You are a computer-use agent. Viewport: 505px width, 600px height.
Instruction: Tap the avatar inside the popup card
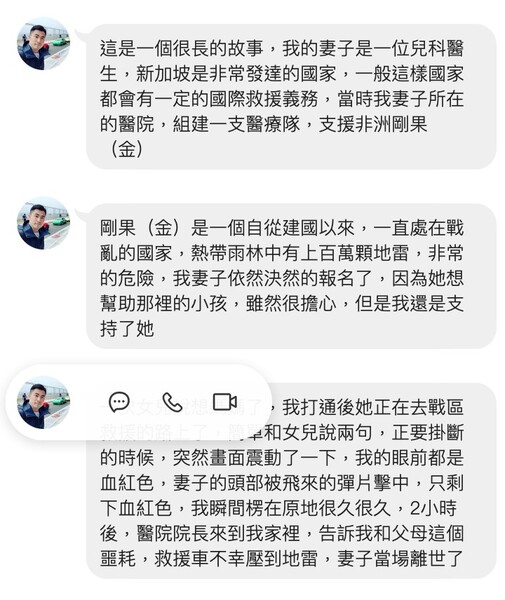[x=44, y=402]
